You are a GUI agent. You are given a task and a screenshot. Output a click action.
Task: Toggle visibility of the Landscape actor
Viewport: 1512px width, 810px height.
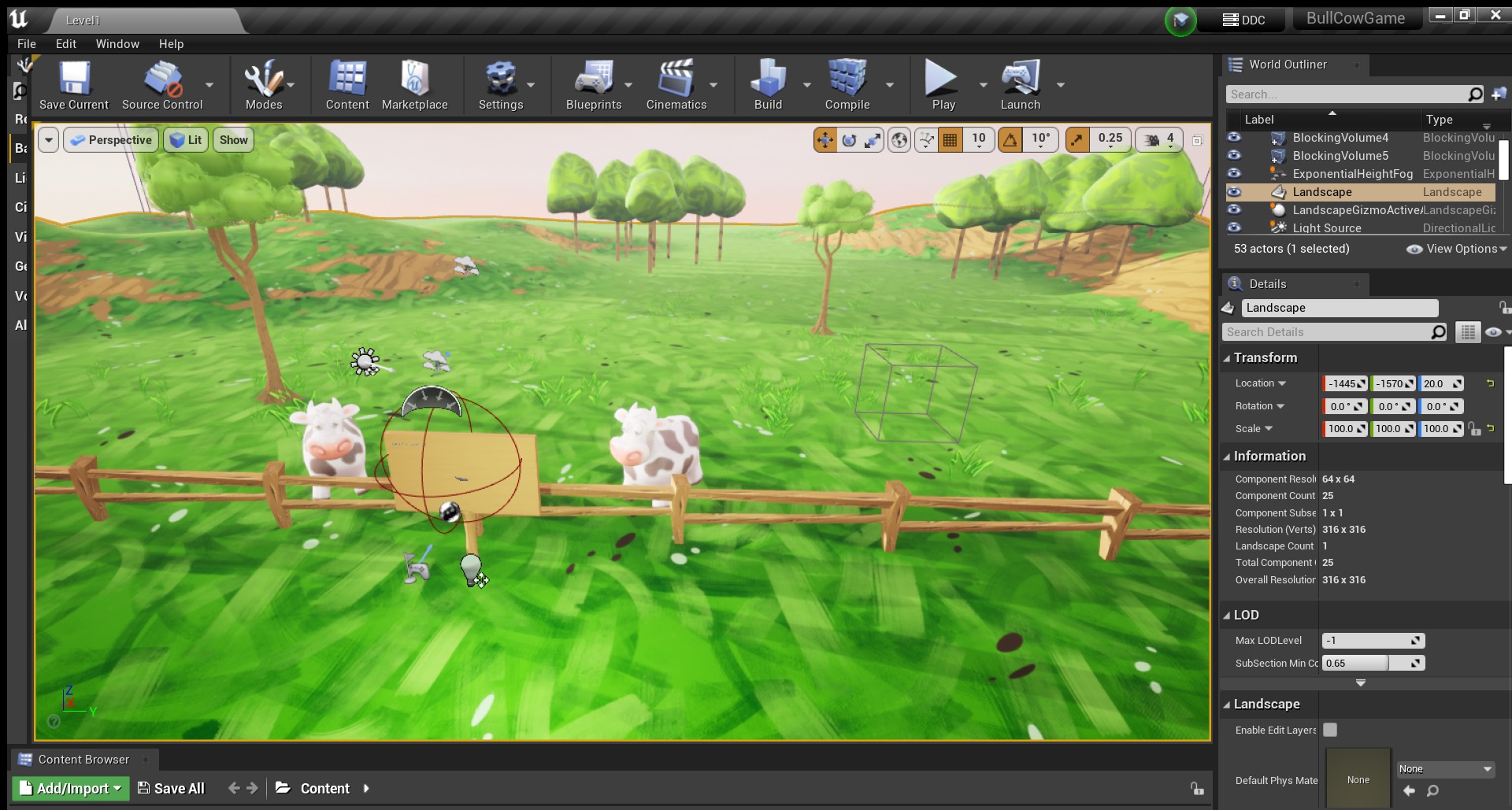click(1235, 192)
